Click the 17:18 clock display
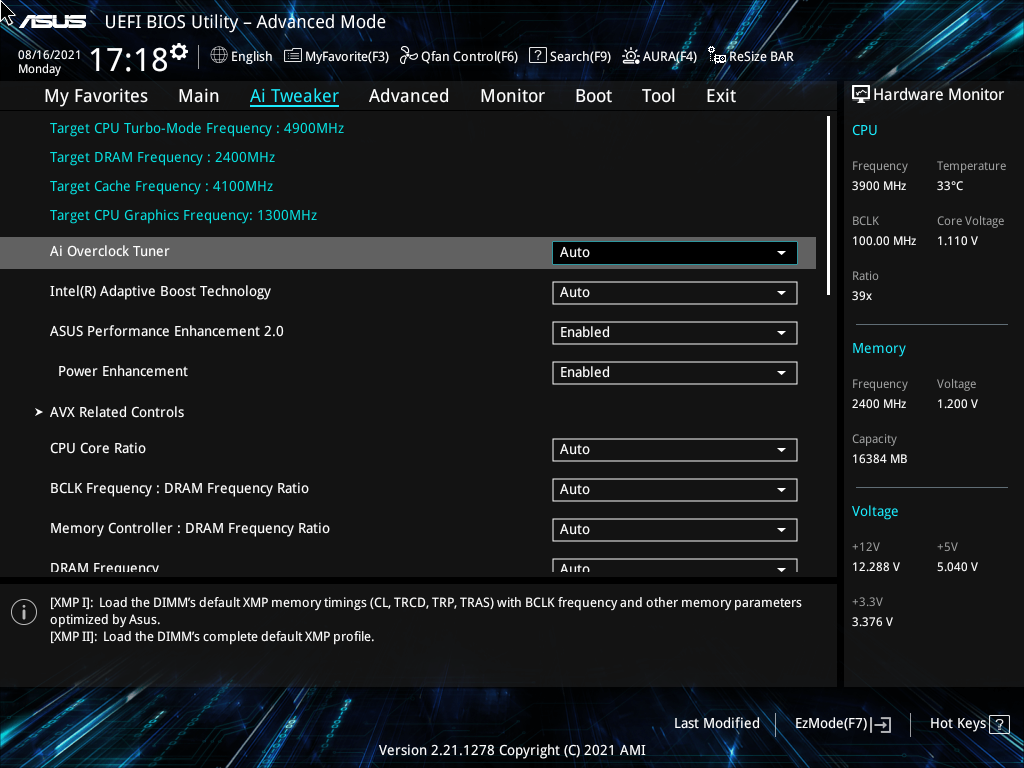The image size is (1024, 768). click(129, 60)
